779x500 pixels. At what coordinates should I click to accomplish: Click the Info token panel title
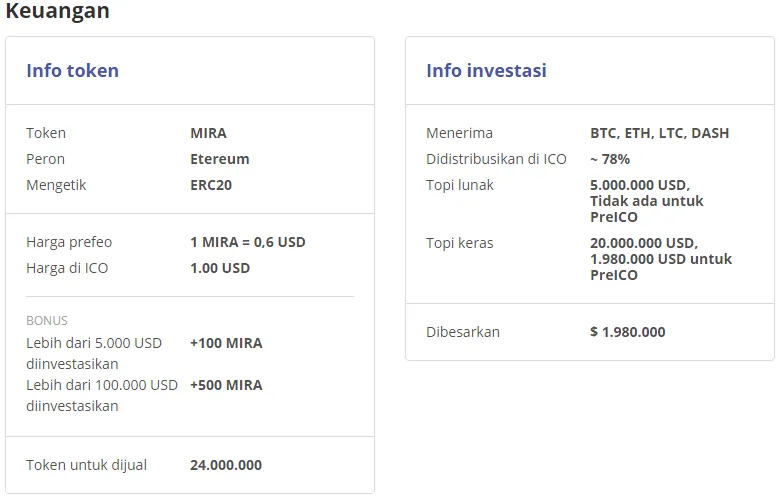pyautogui.click(x=72, y=70)
